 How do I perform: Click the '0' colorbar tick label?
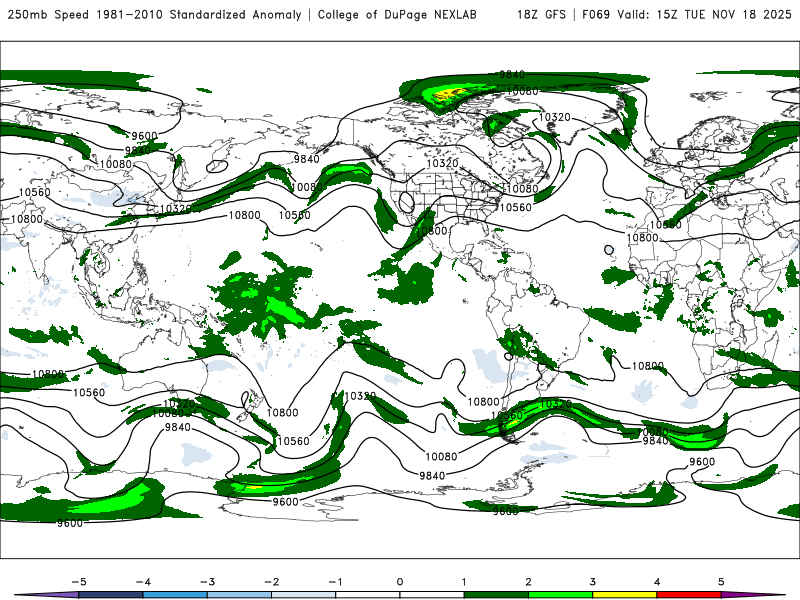tap(400, 582)
